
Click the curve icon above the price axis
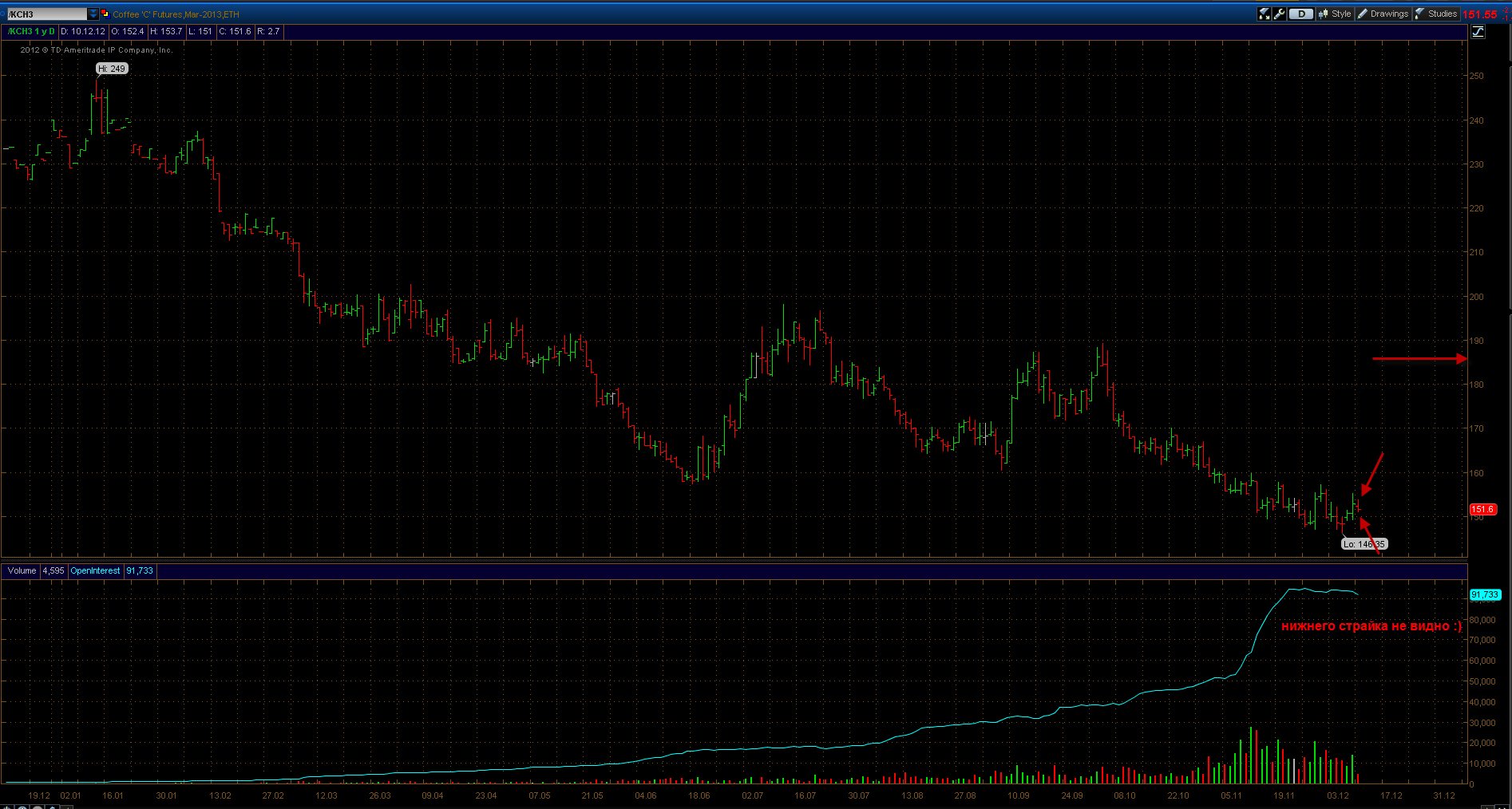(x=1478, y=31)
